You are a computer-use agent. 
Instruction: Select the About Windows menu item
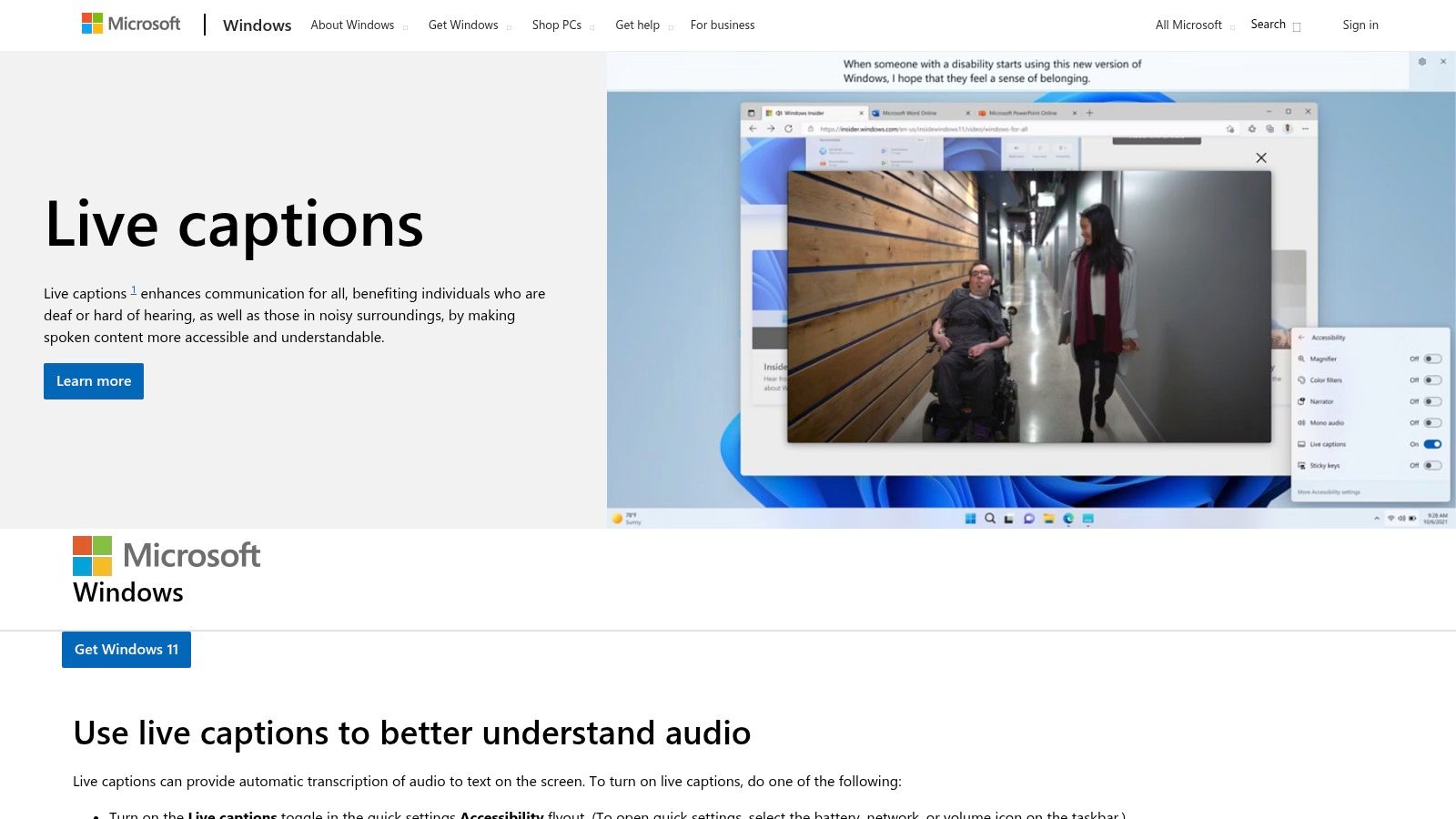[x=352, y=25]
